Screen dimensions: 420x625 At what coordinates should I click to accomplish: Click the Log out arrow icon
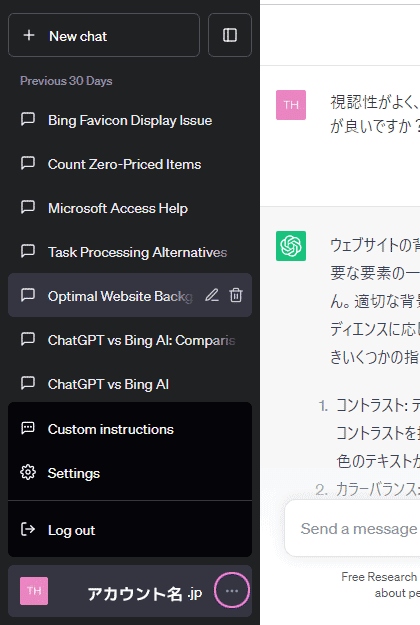[28, 529]
